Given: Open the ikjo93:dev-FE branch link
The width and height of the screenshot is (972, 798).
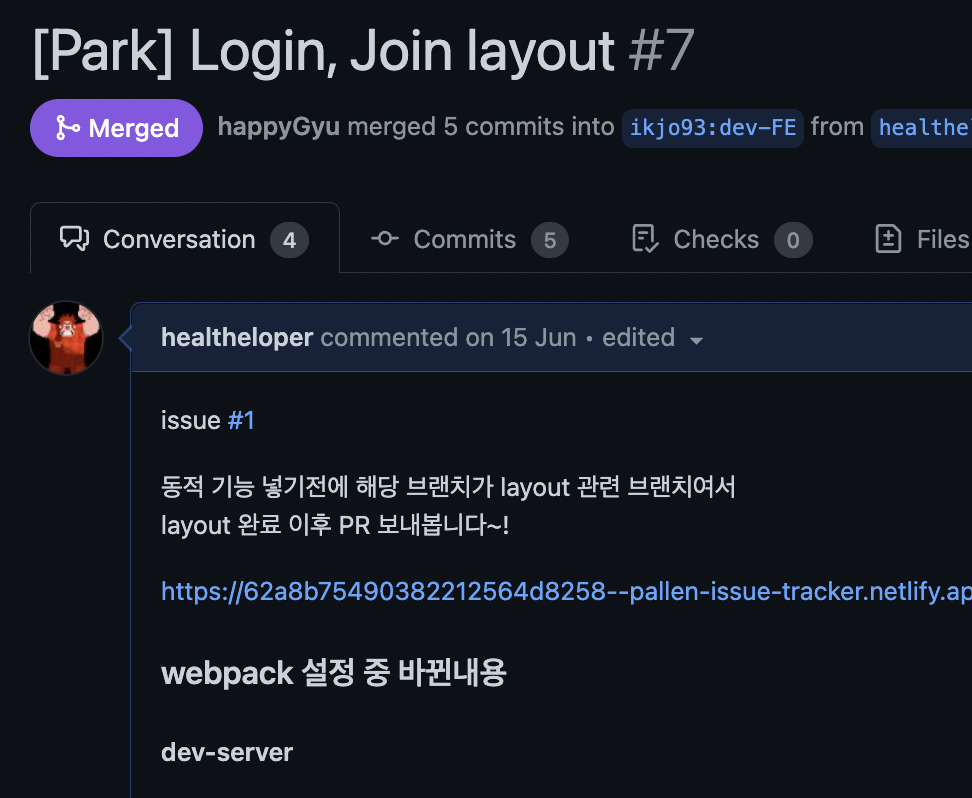Looking at the screenshot, I should pos(713,128).
